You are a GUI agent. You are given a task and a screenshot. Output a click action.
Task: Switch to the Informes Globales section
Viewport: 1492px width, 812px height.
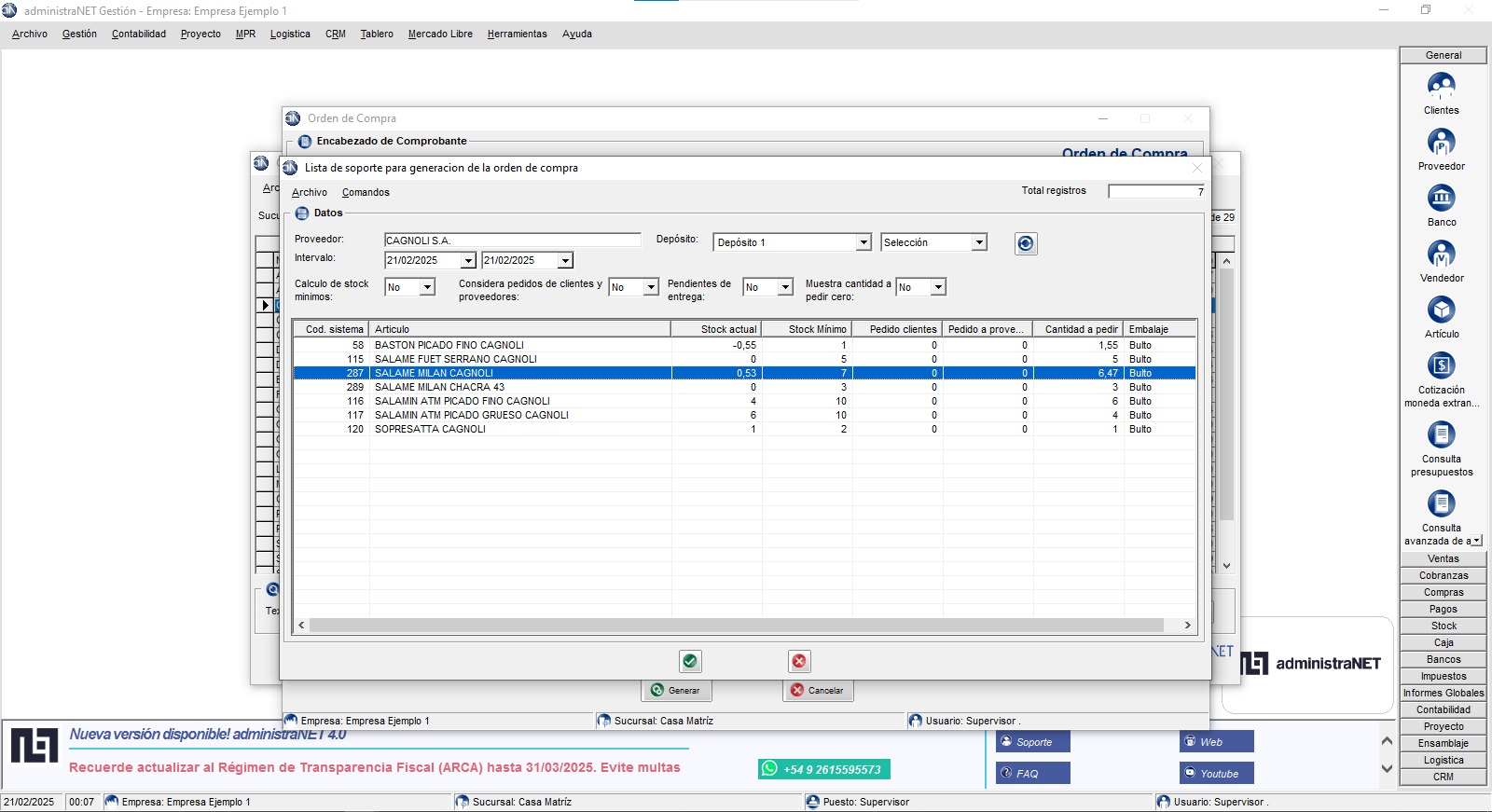pos(1444,694)
